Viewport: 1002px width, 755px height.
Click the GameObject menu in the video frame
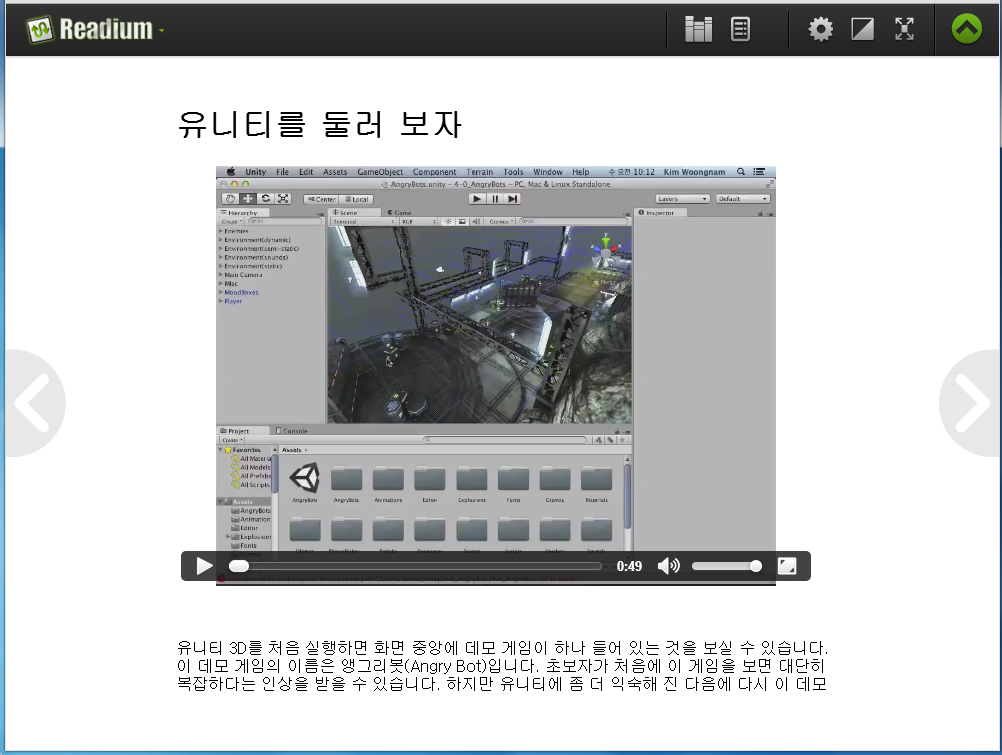click(x=380, y=172)
